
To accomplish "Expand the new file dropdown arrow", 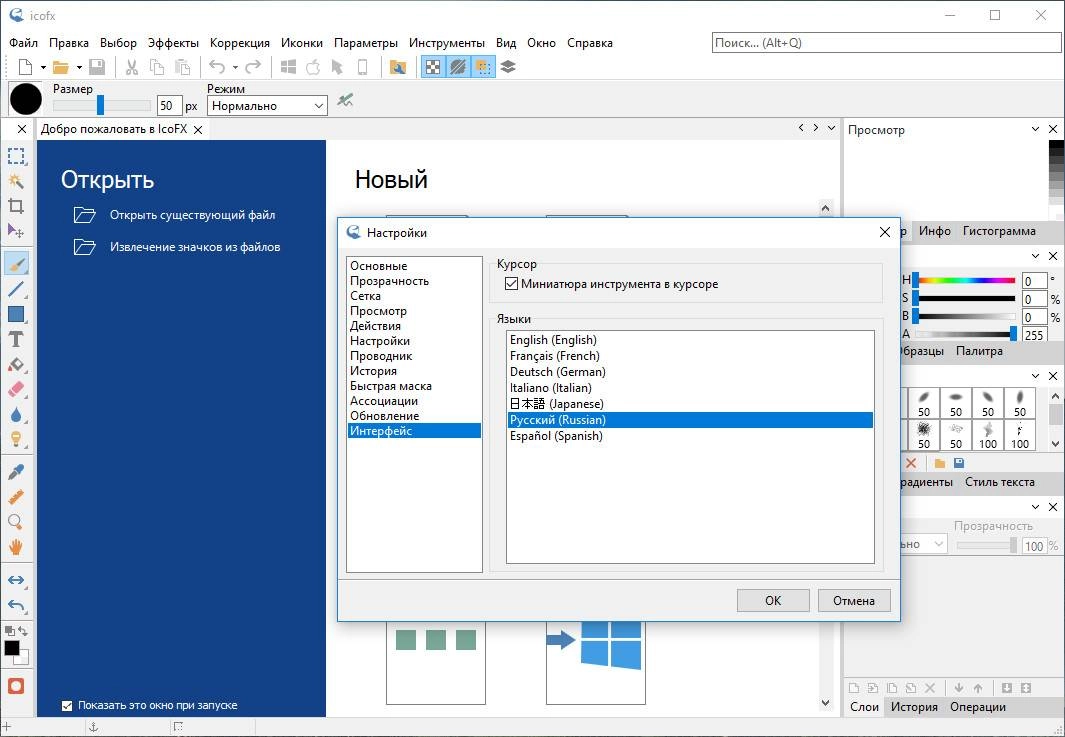I will click(x=43, y=67).
